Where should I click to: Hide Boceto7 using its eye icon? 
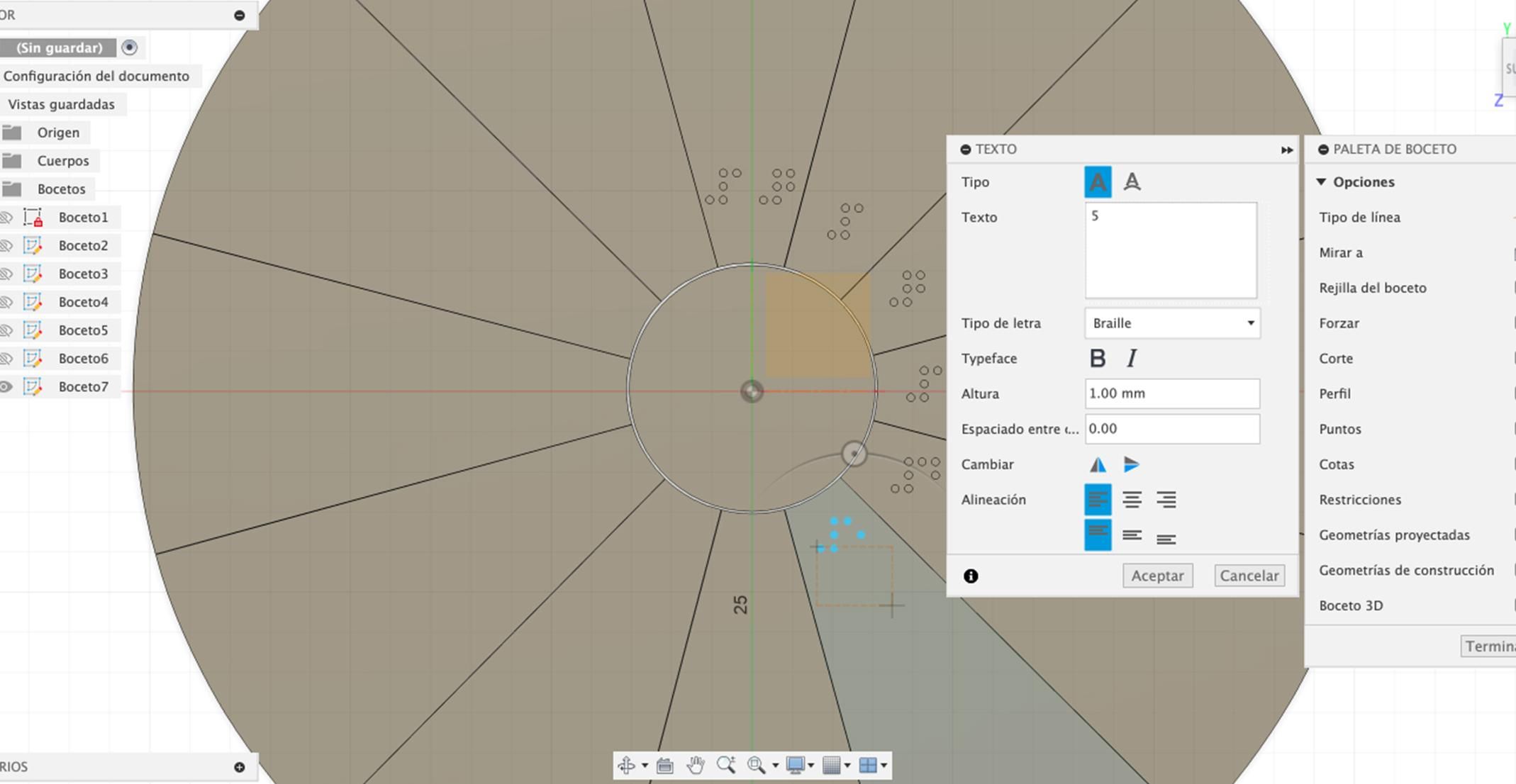tap(6, 387)
